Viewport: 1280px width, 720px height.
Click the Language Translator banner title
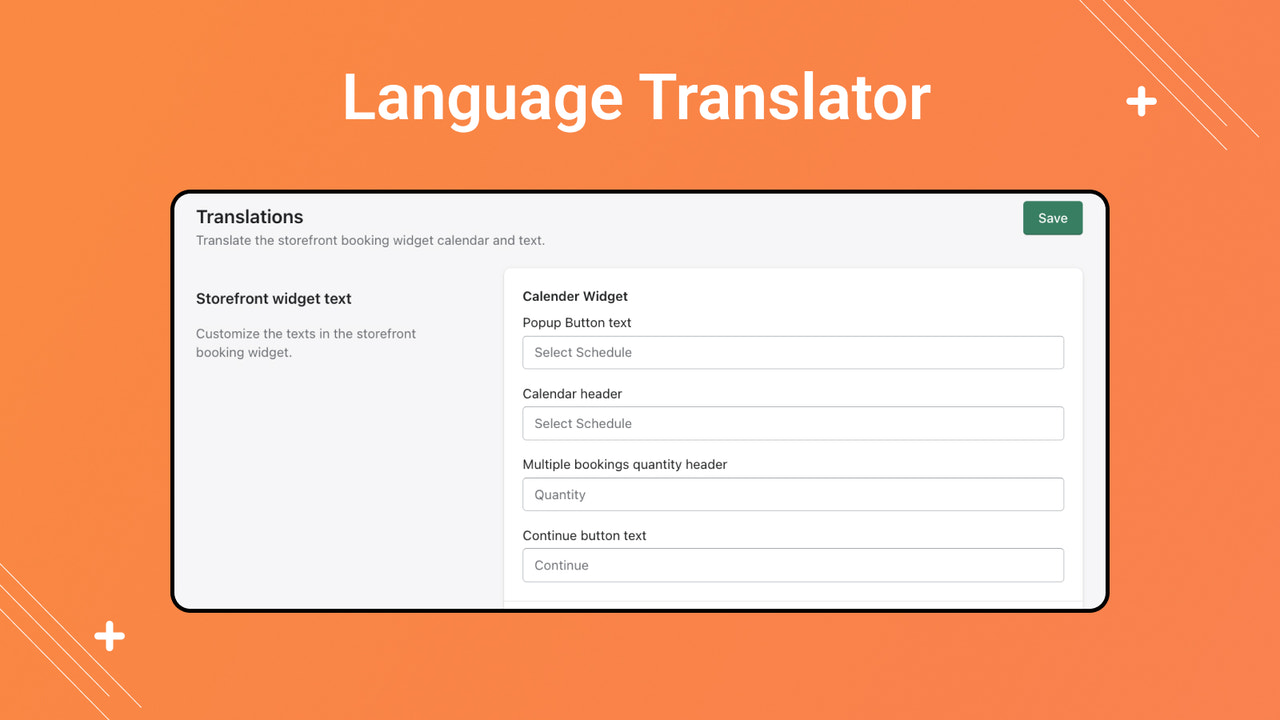tap(636, 97)
